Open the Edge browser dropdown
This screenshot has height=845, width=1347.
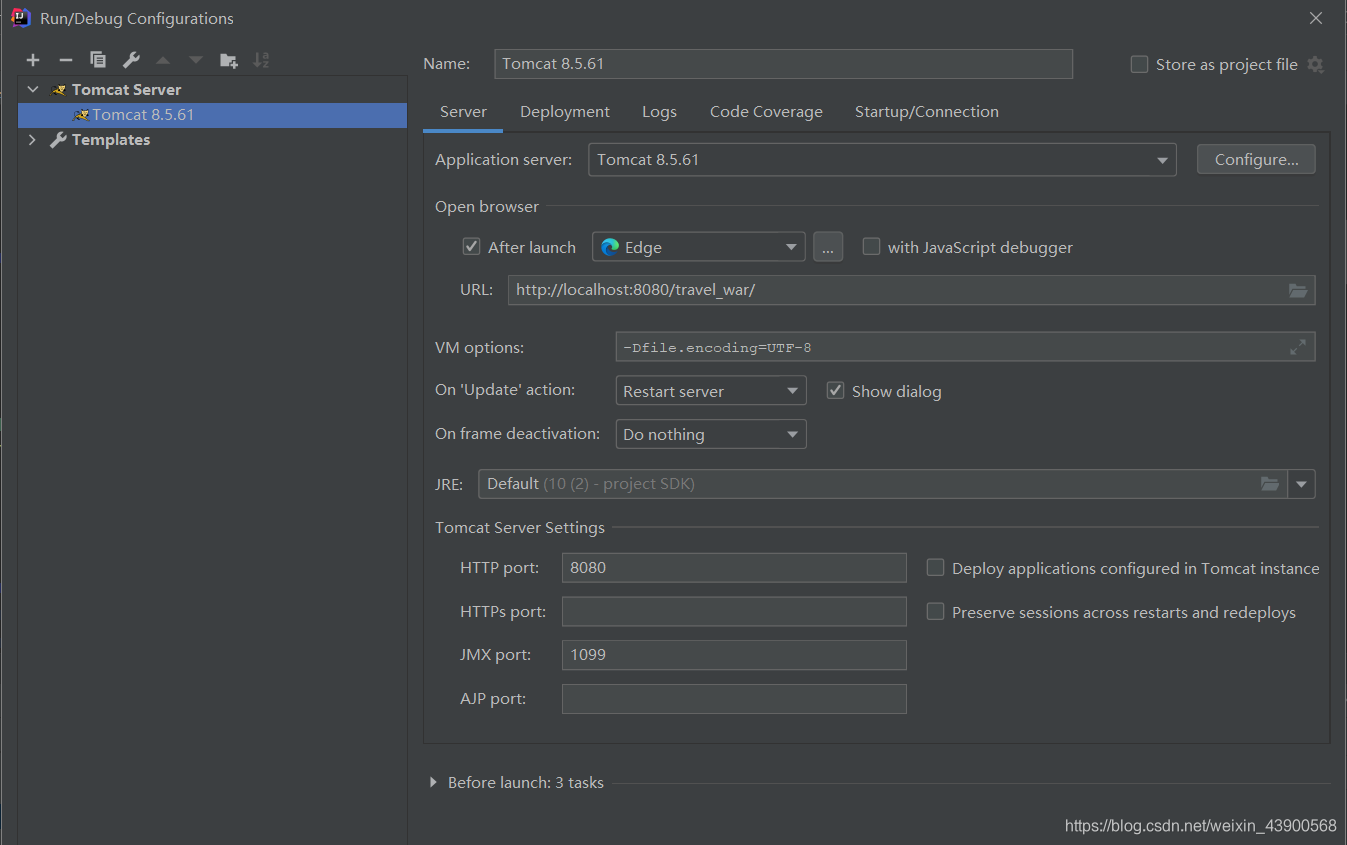699,247
